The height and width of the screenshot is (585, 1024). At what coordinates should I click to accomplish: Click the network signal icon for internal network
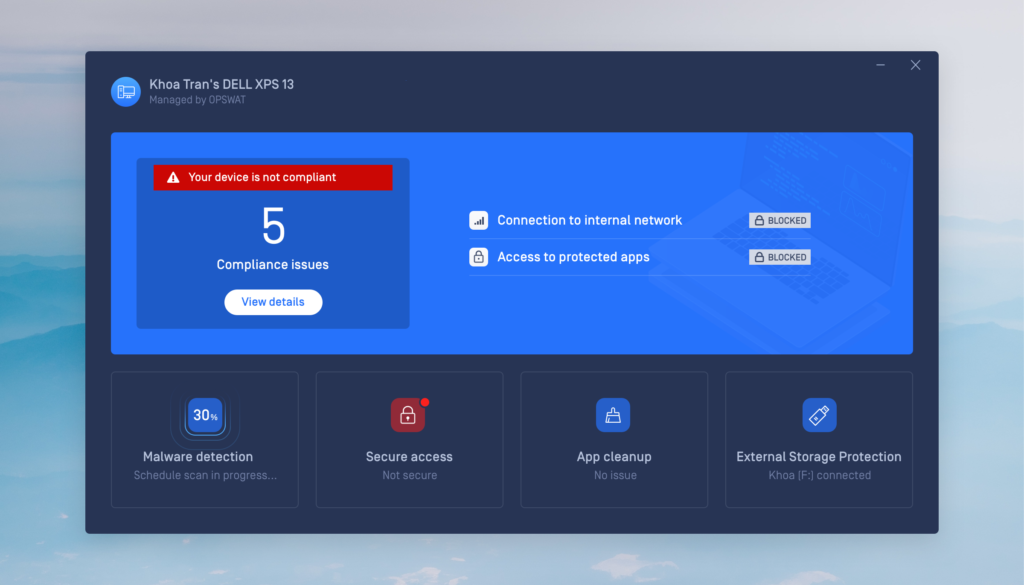[x=479, y=220]
